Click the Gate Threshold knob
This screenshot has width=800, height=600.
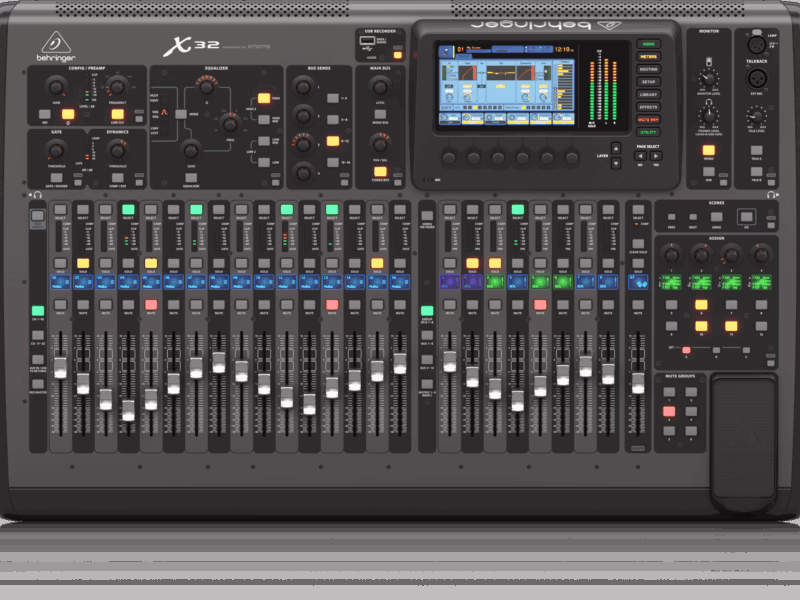click(x=56, y=151)
